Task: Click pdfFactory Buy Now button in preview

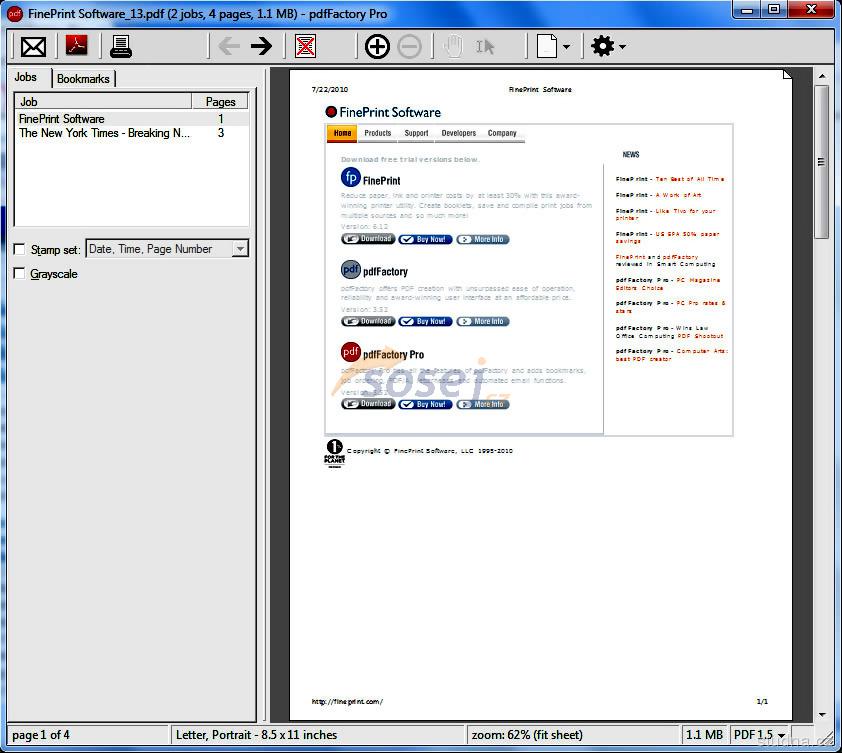Action: click(x=425, y=322)
